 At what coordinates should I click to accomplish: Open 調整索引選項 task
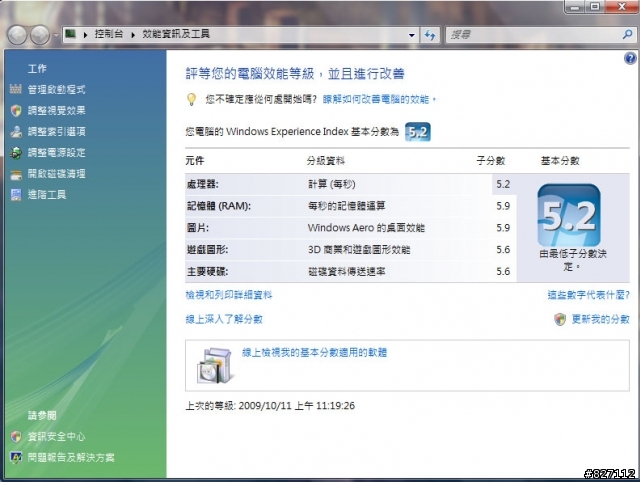(57, 131)
